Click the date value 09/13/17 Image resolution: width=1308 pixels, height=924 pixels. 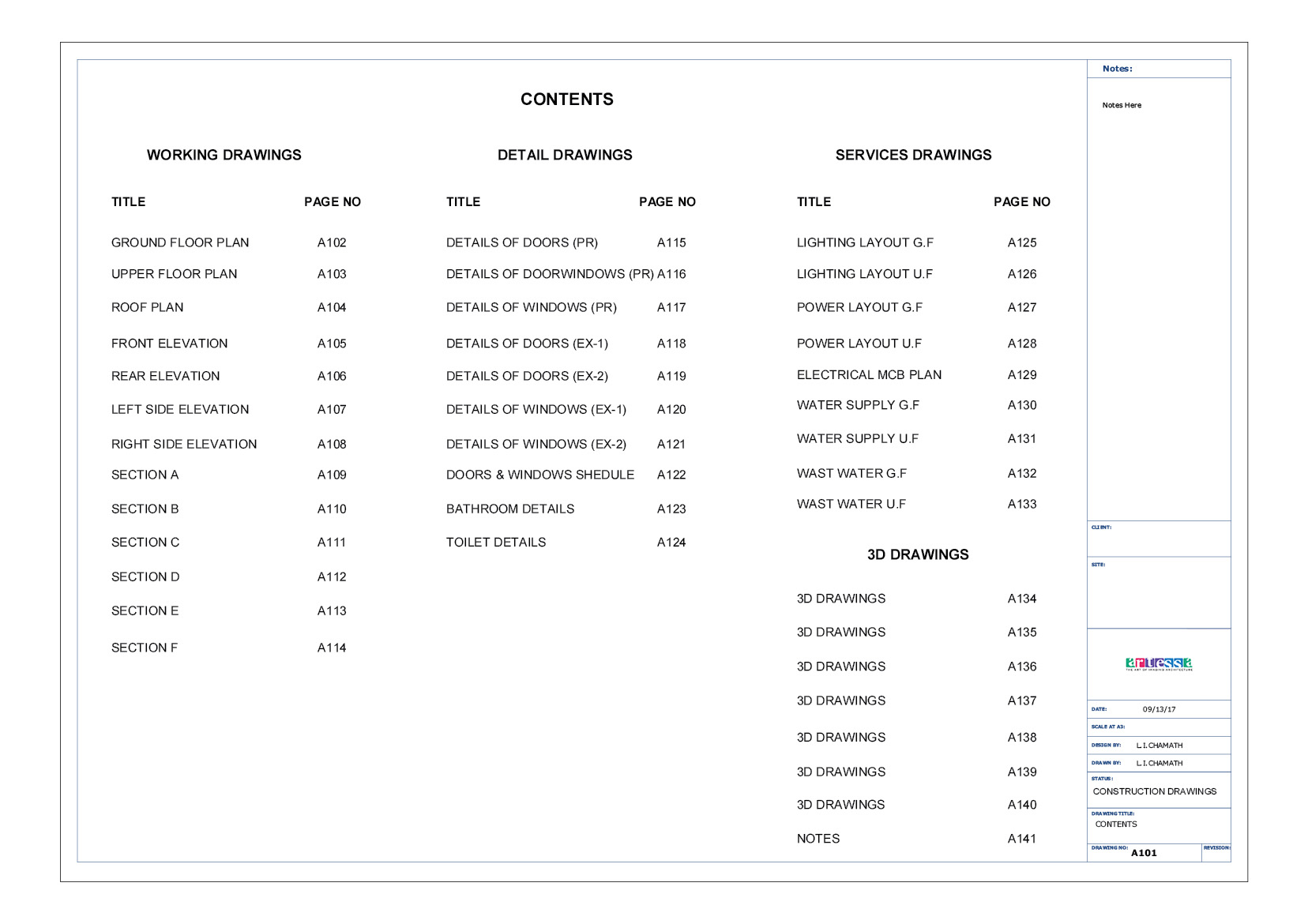[x=1158, y=709]
